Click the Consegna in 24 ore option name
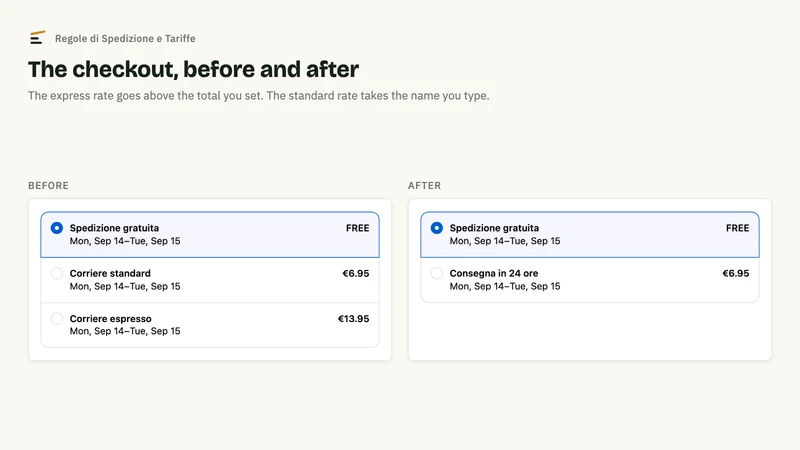This screenshot has height=450, width=800. click(494, 273)
